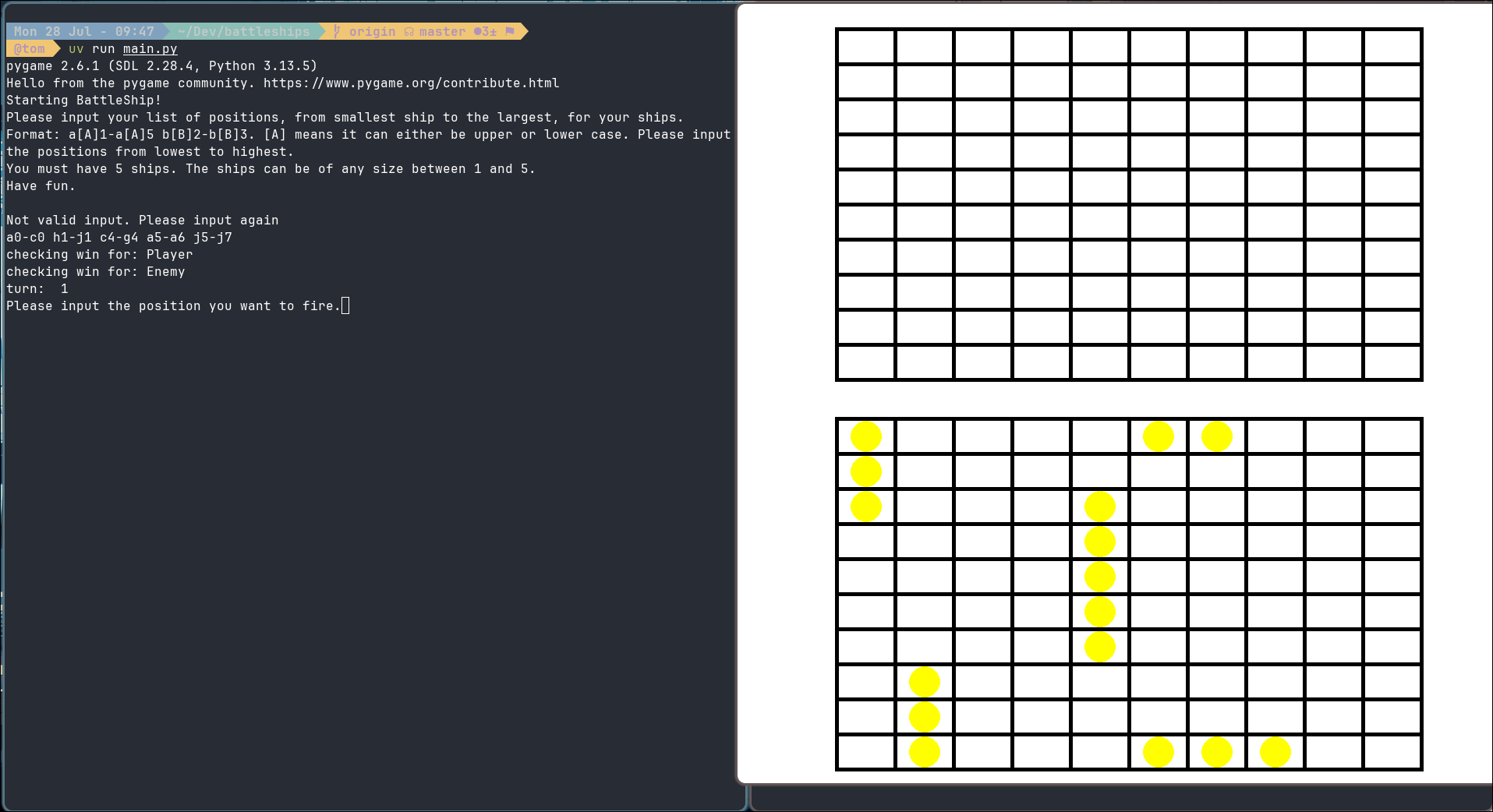The height and width of the screenshot is (812, 1493).
Task: Click the @tom user prompt segment
Action: (x=30, y=49)
